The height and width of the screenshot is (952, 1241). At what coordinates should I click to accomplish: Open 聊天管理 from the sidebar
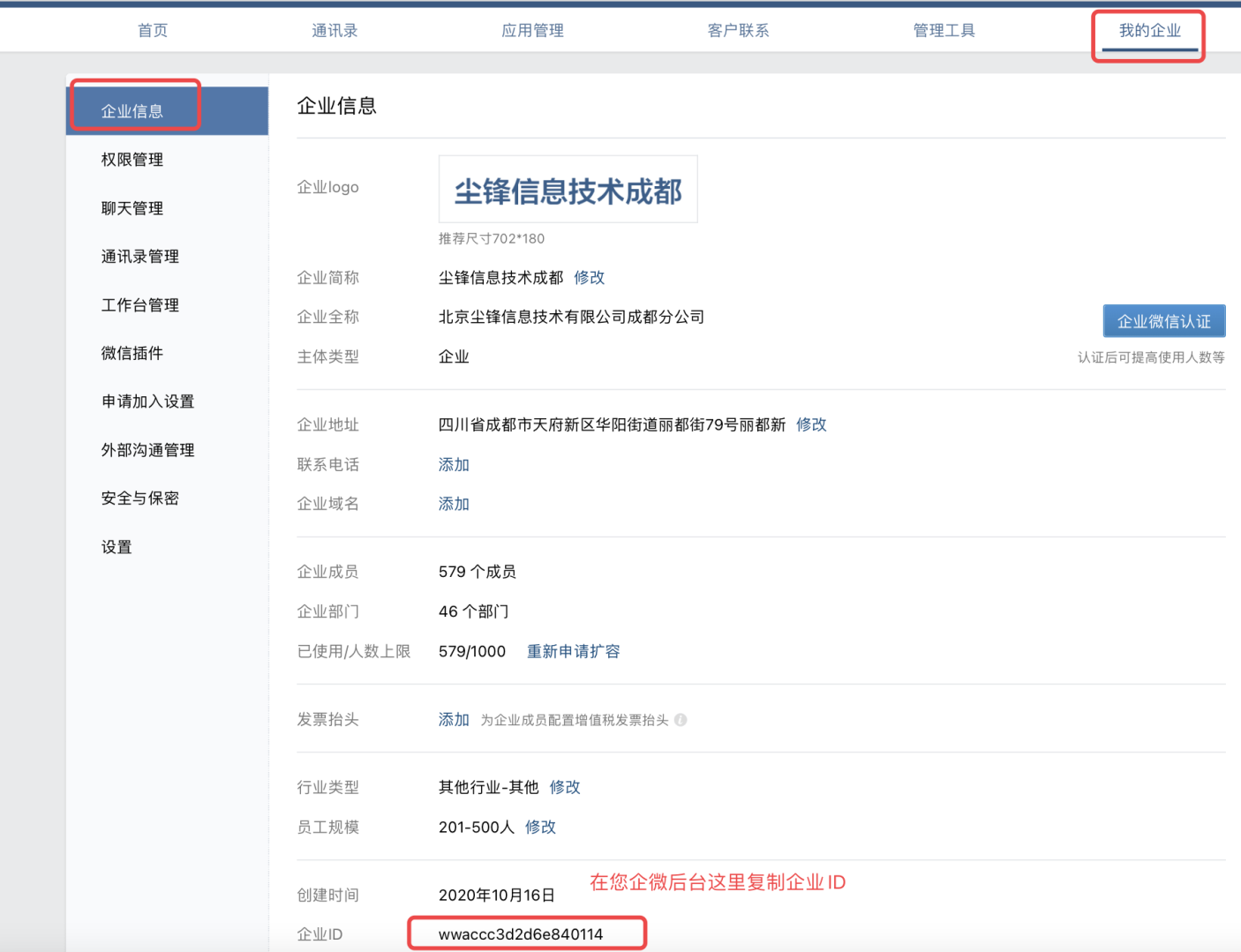[x=132, y=208]
